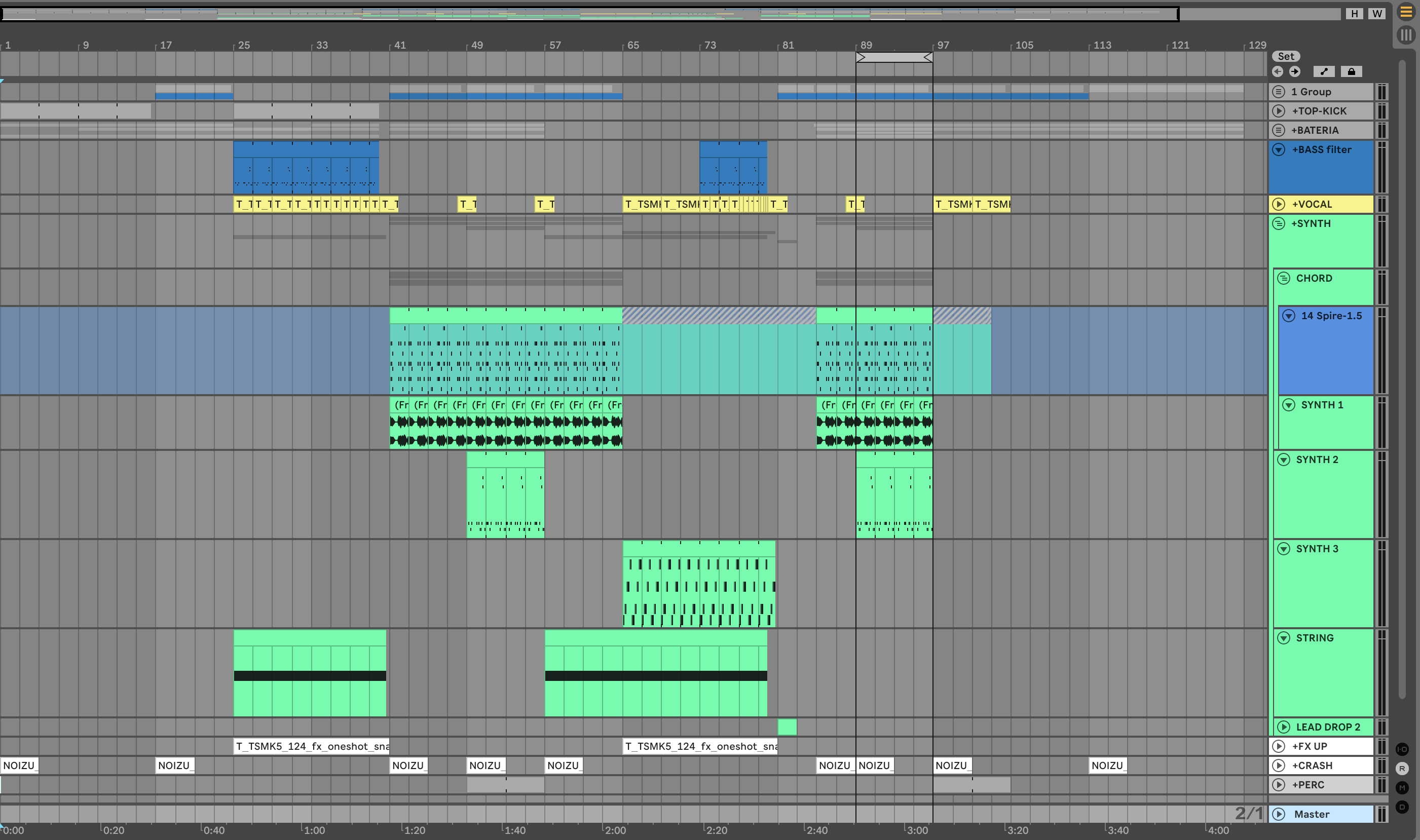
Task: Toggle D track delay visibility button
Action: 1402,807
